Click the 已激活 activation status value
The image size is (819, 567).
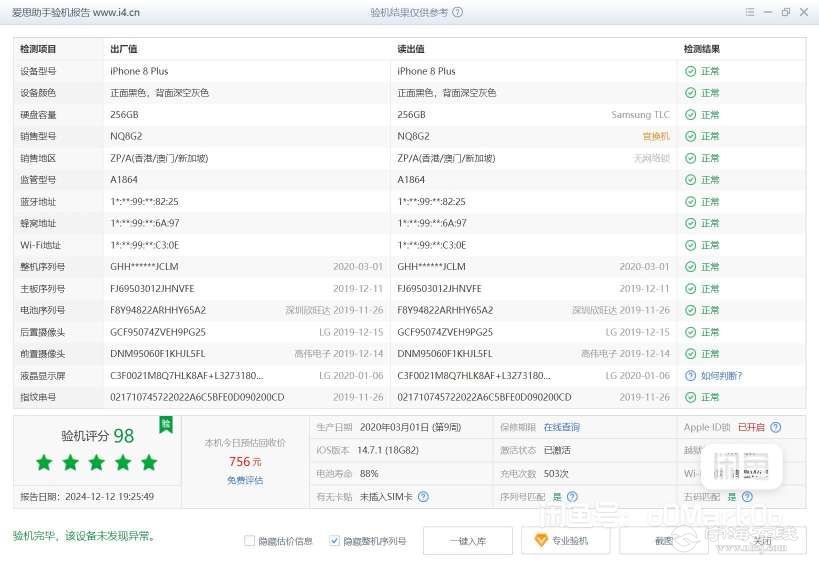pos(557,450)
